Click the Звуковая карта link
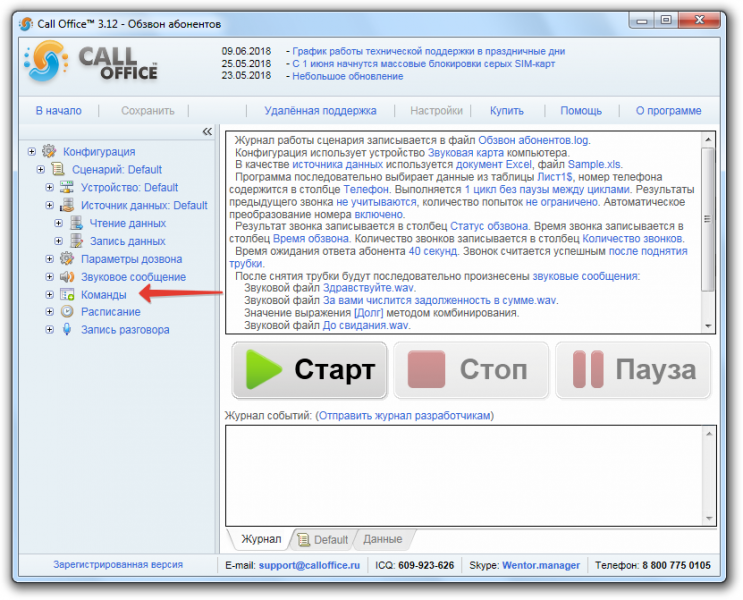Screen dimensions: 743x600 pyautogui.click(x=466, y=153)
